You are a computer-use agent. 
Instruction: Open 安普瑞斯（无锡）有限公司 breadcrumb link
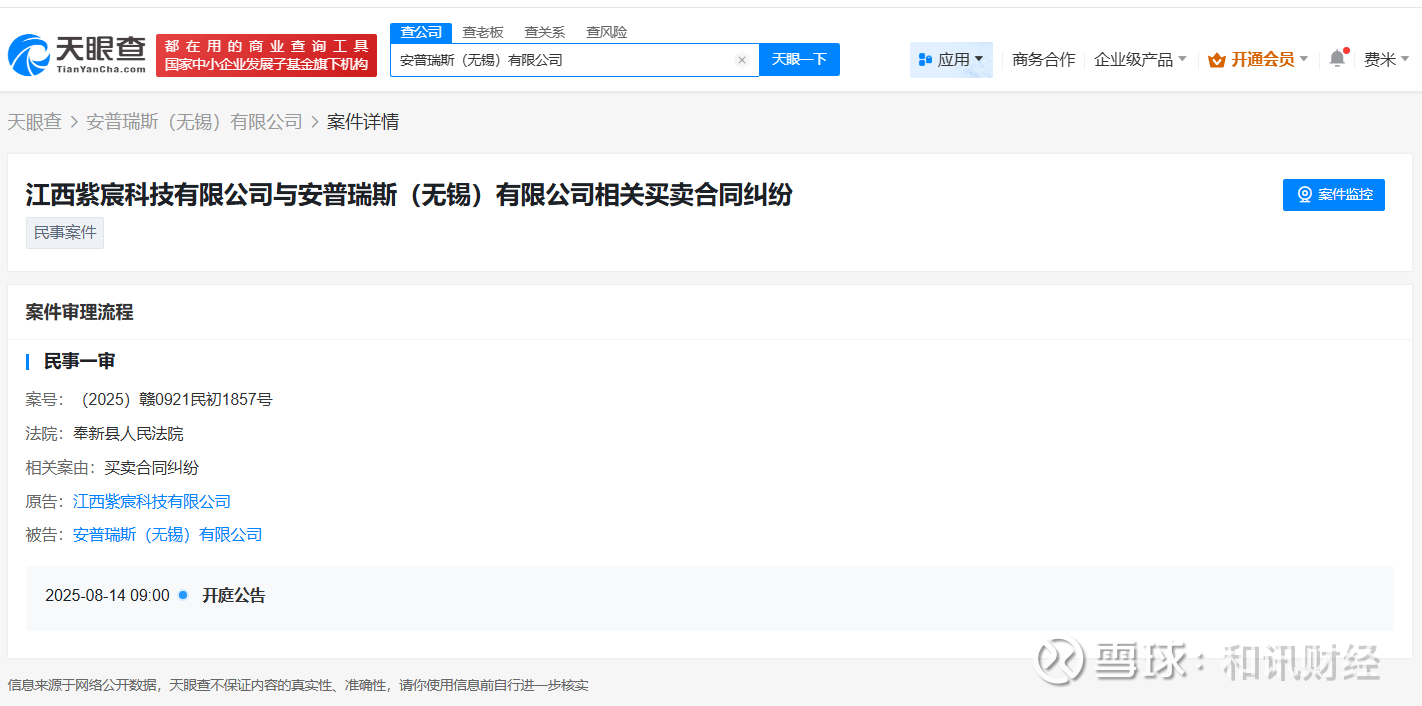194,122
